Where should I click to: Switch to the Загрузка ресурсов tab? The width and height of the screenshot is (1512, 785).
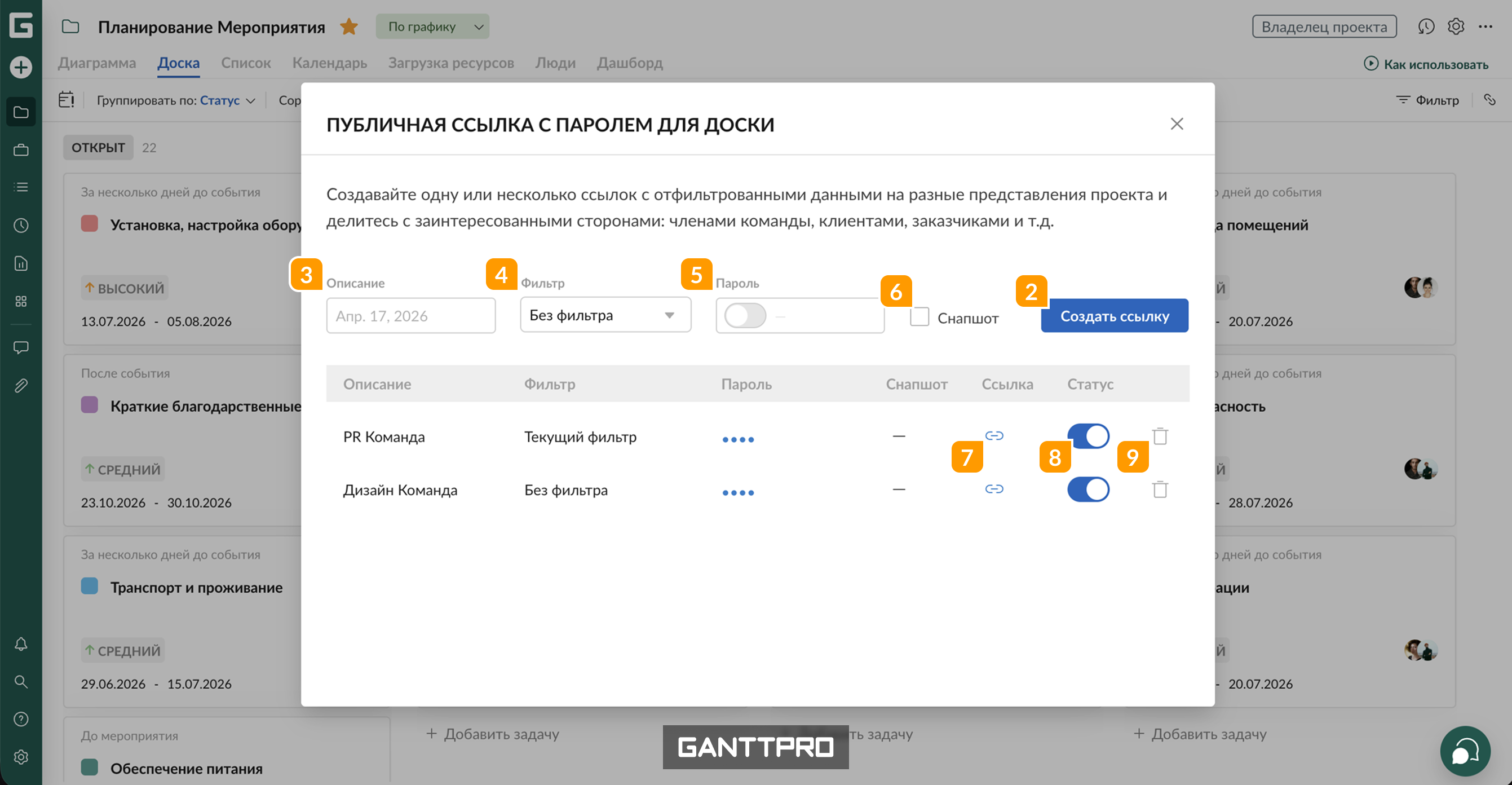pyautogui.click(x=451, y=63)
